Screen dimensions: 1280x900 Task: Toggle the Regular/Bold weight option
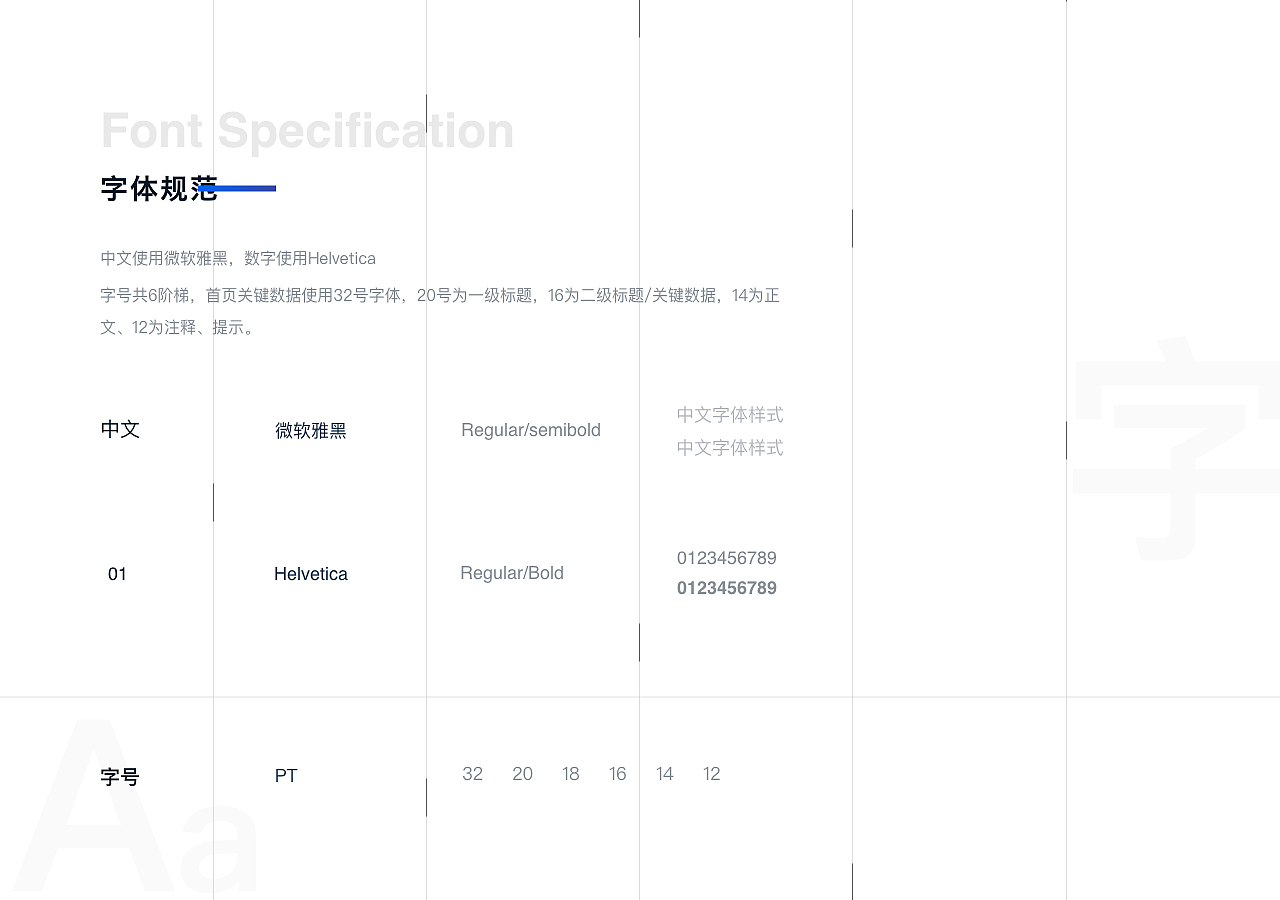(512, 572)
